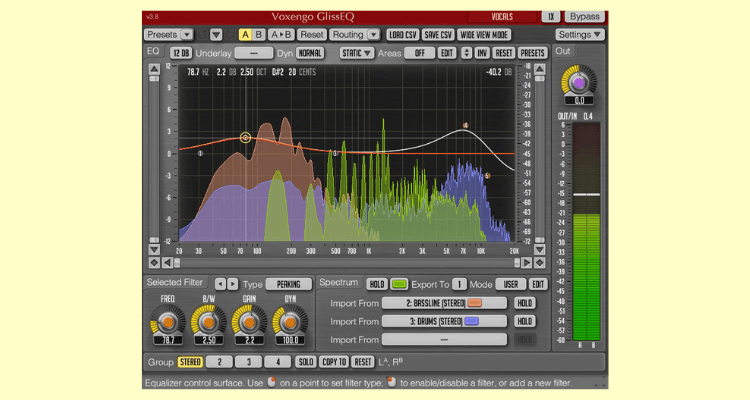This screenshot has height=400, width=750.
Task: Click the right vertical scroll down arrow
Action: click(x=540, y=249)
